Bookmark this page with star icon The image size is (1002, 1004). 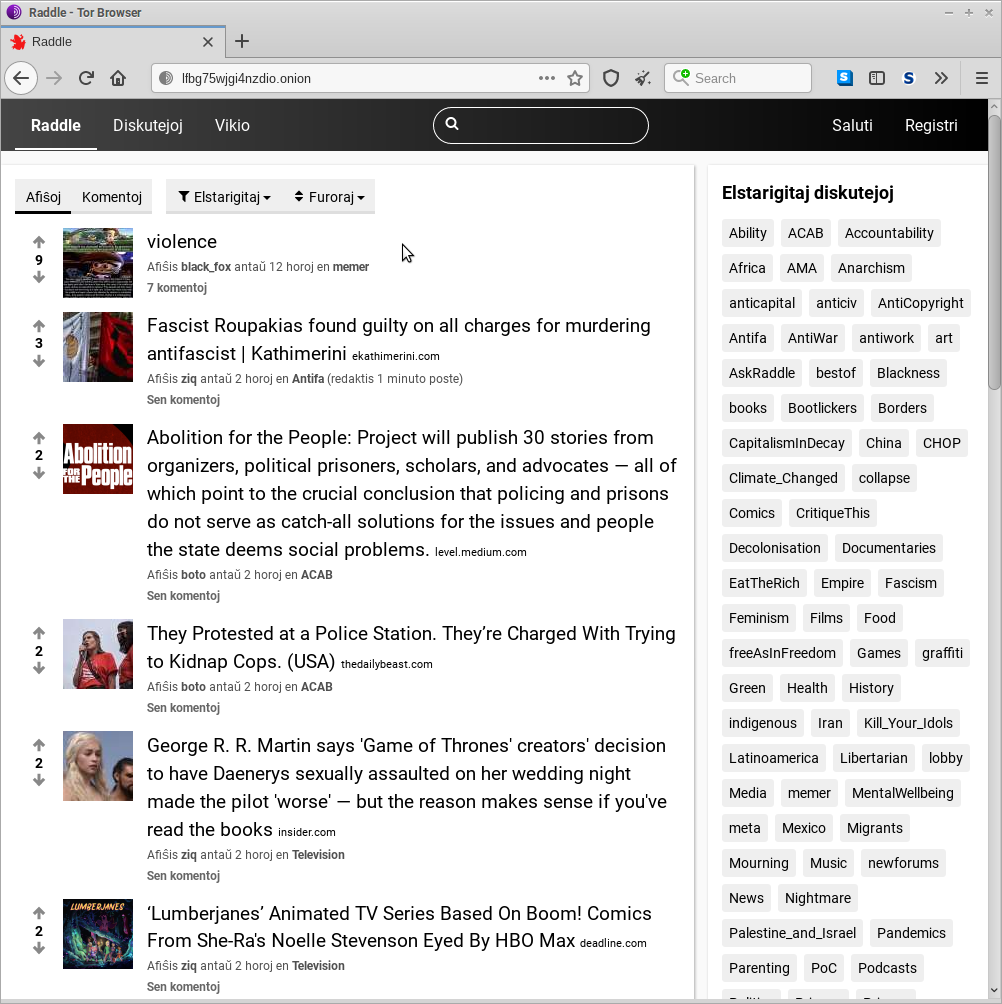coord(575,78)
